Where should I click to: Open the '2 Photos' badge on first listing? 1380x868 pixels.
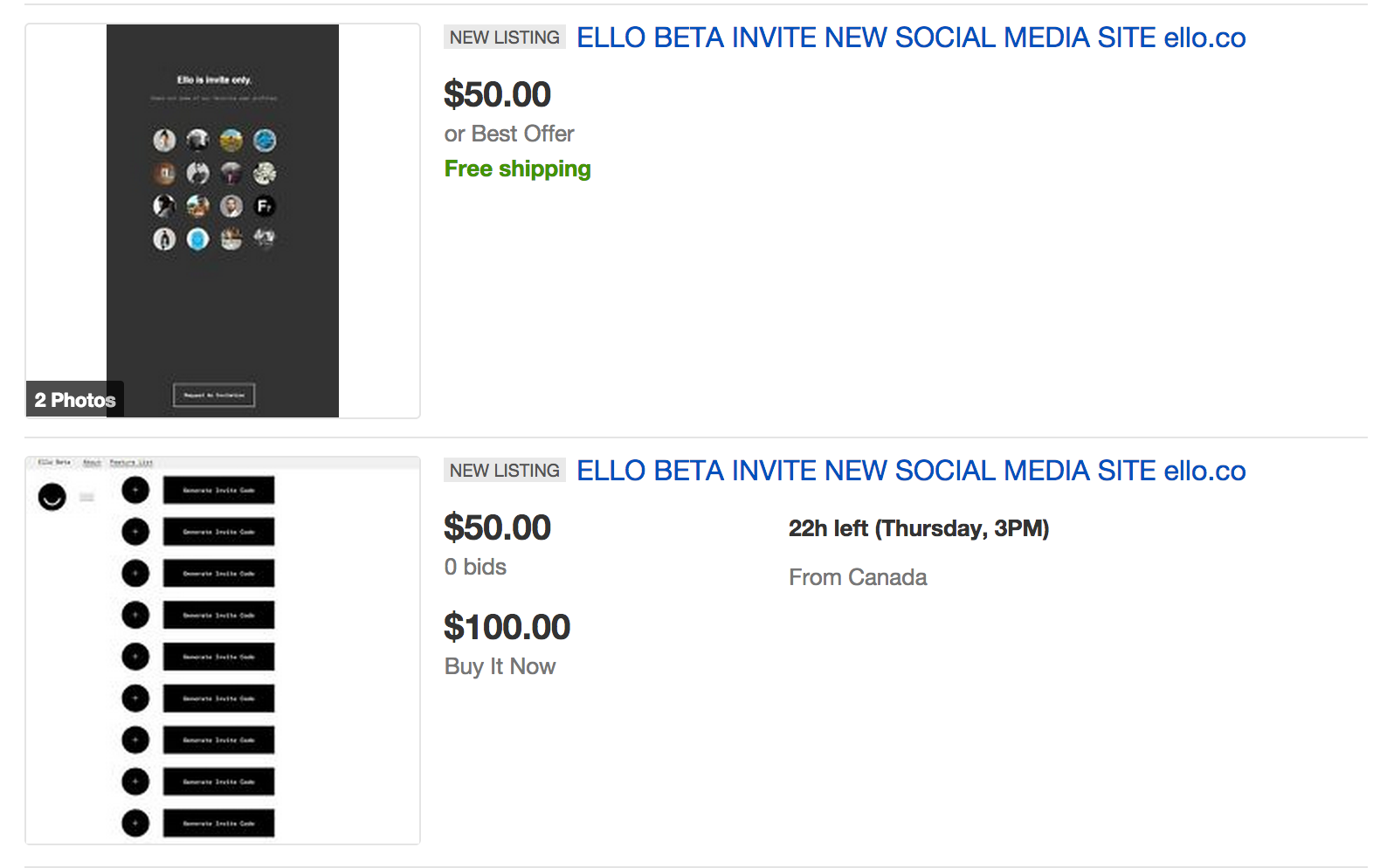[75, 400]
